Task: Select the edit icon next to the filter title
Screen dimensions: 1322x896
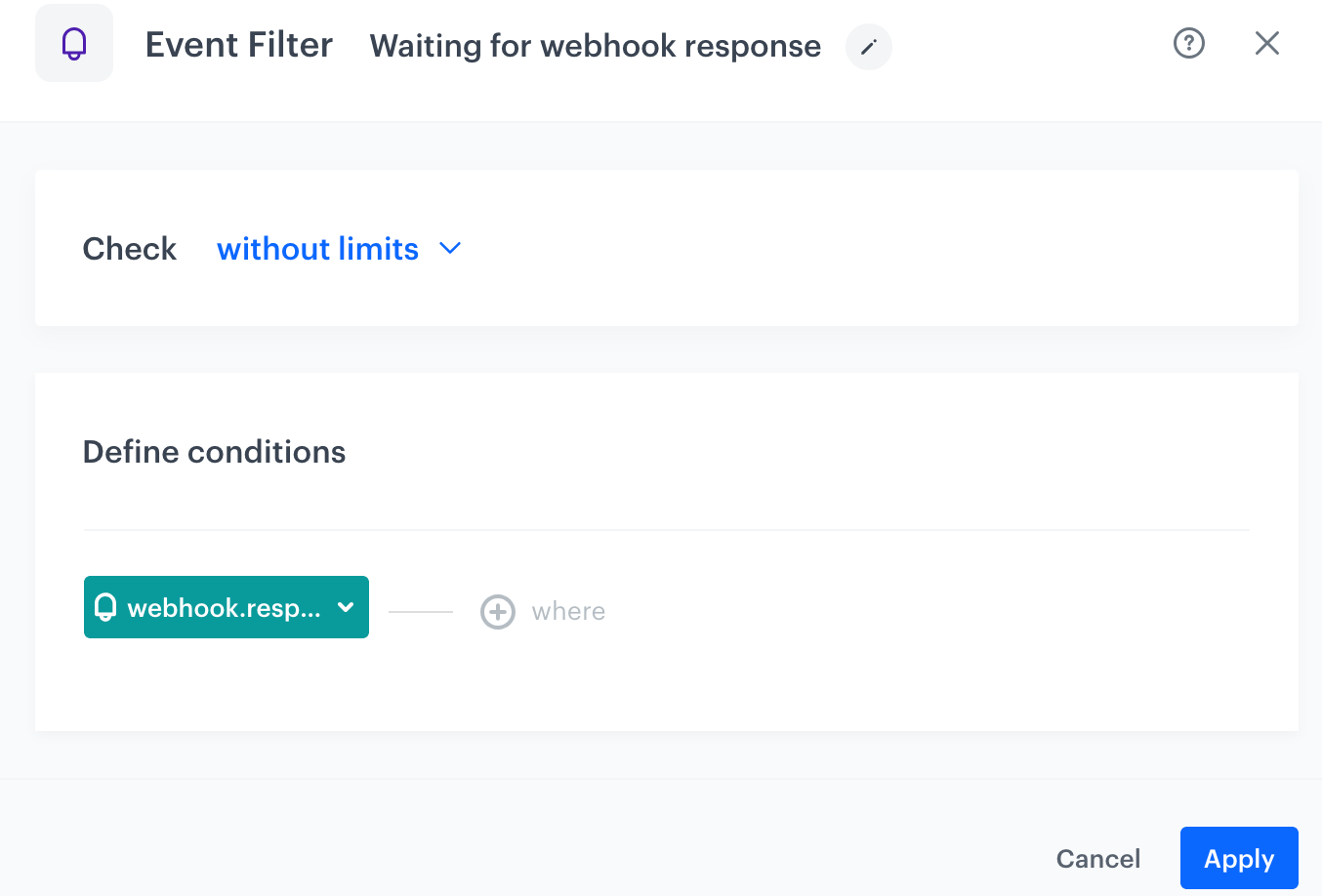Action: click(x=868, y=47)
